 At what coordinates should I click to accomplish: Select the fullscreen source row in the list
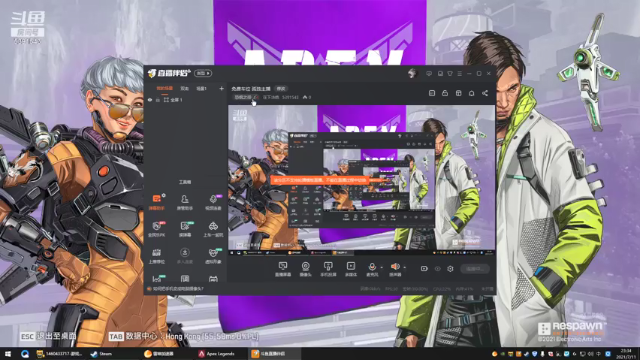(x=186, y=100)
